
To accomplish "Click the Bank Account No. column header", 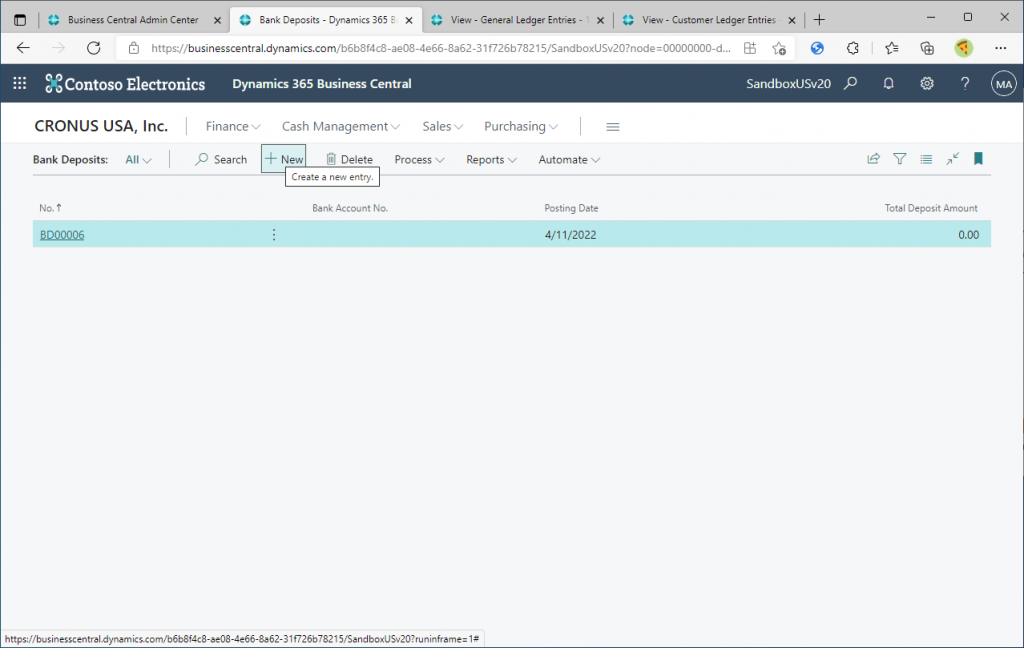I will click(350, 208).
